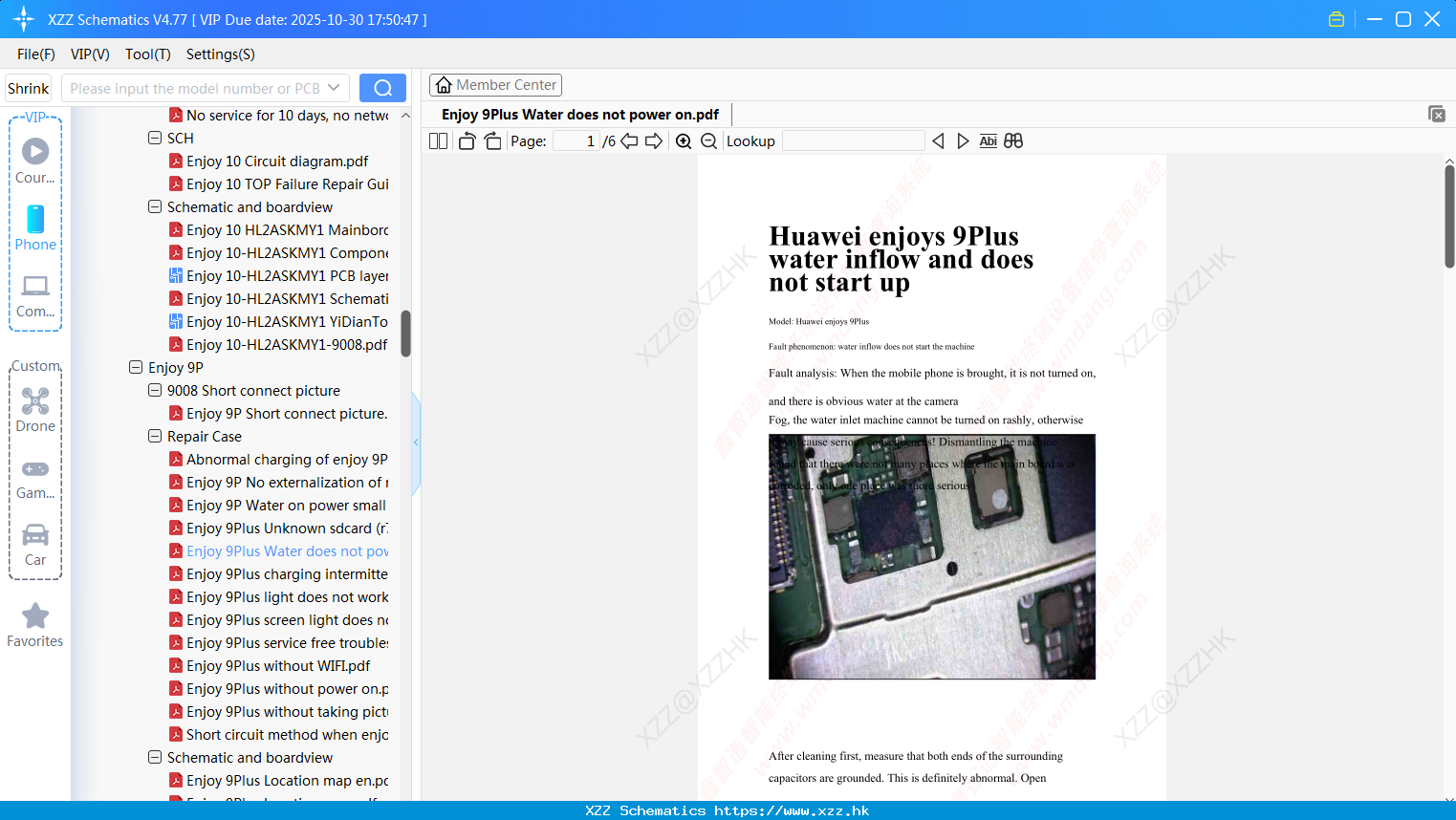This screenshot has width=1456, height=820.
Task: Open Enjoy 10 TOP Failure Repair Guide
Action: tap(279, 183)
